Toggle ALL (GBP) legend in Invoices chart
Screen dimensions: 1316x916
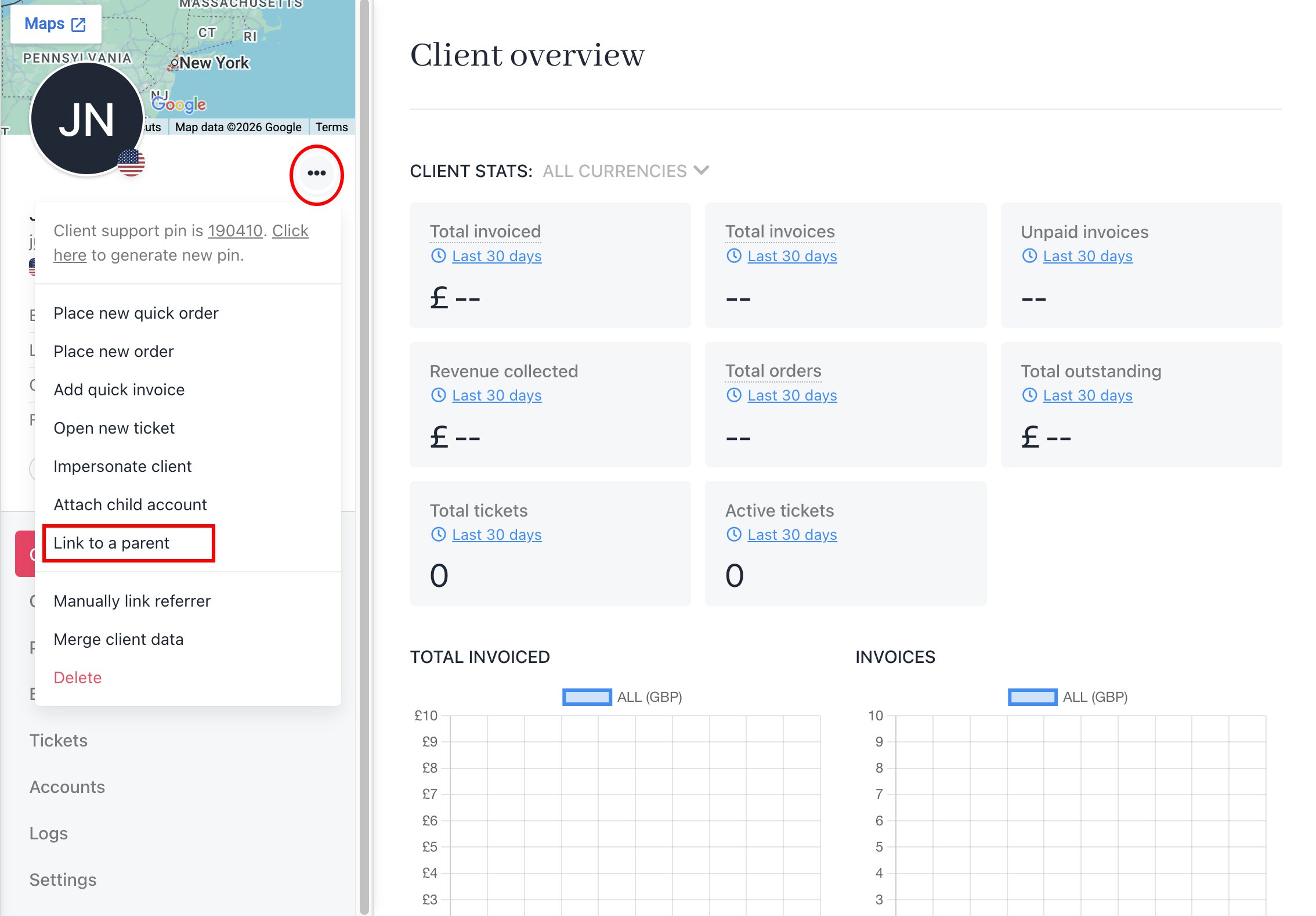[x=1068, y=697]
